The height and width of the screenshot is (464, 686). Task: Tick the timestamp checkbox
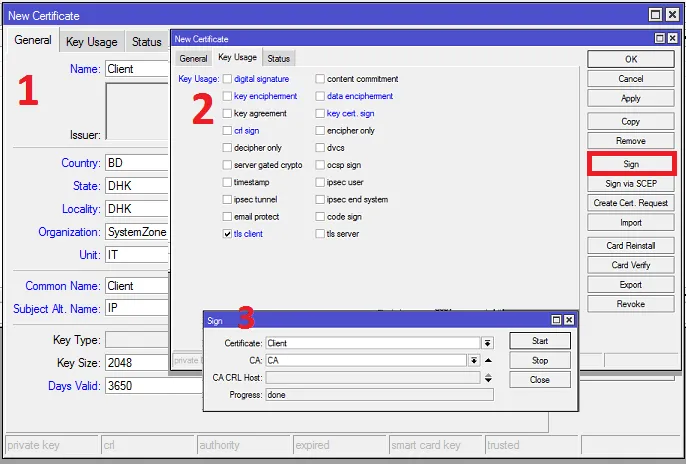tap(227, 182)
